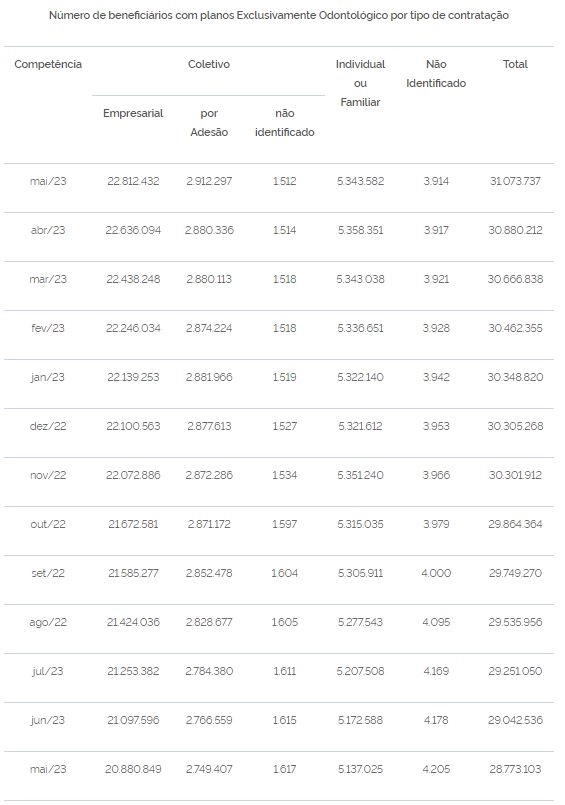Click the Individual ou Familiar header
The width and height of the screenshot is (565, 805).
coord(360,83)
